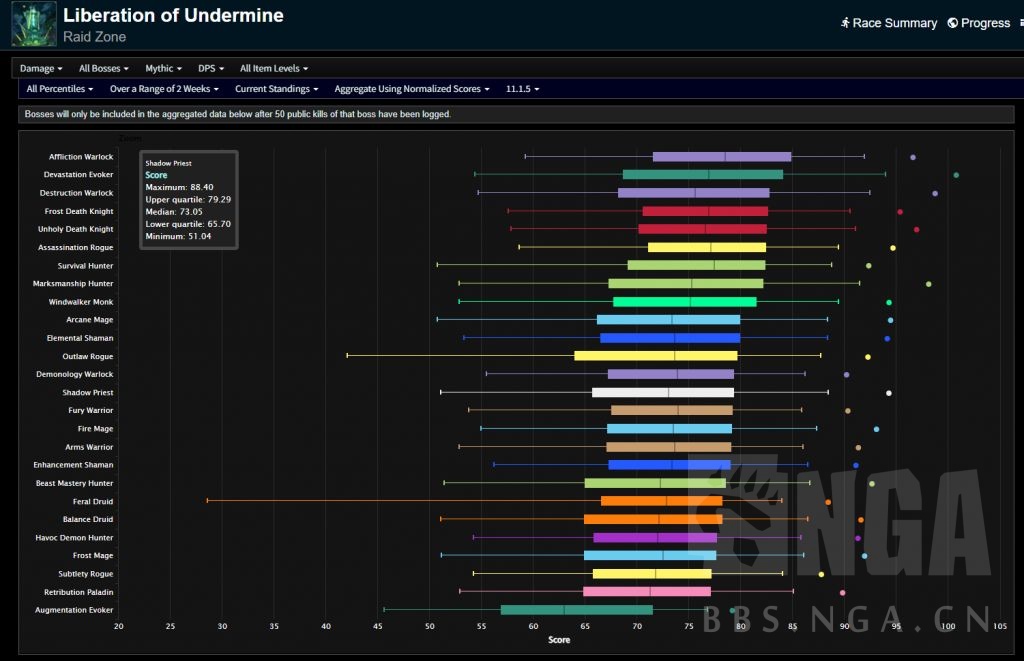Screen dimensions: 1024x661
Task: Choose the 11.1.5 patch version dropdown
Action: point(522,89)
